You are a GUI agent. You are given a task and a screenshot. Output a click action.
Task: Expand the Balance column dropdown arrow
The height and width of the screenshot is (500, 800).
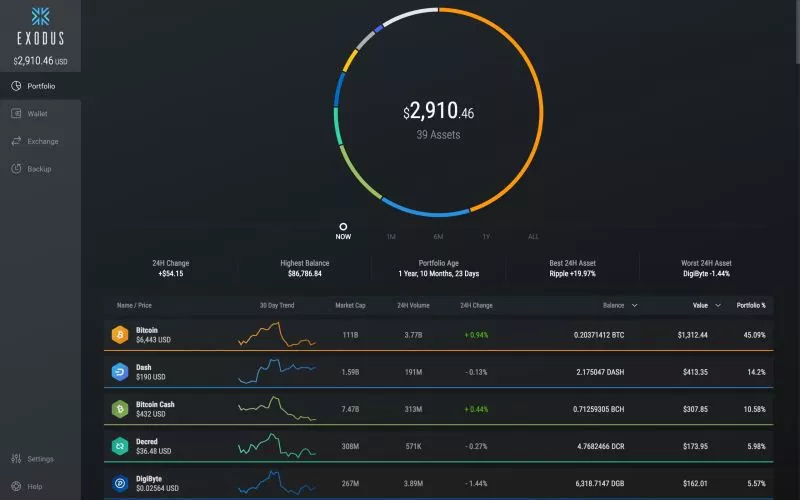[x=635, y=305]
